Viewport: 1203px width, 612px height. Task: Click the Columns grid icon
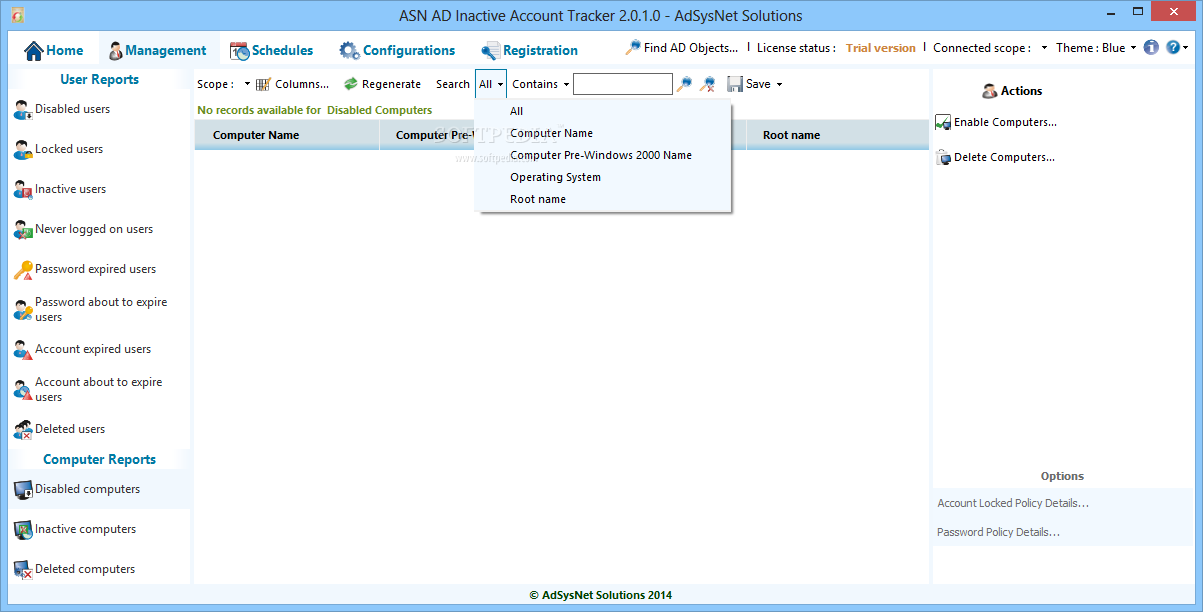point(263,84)
